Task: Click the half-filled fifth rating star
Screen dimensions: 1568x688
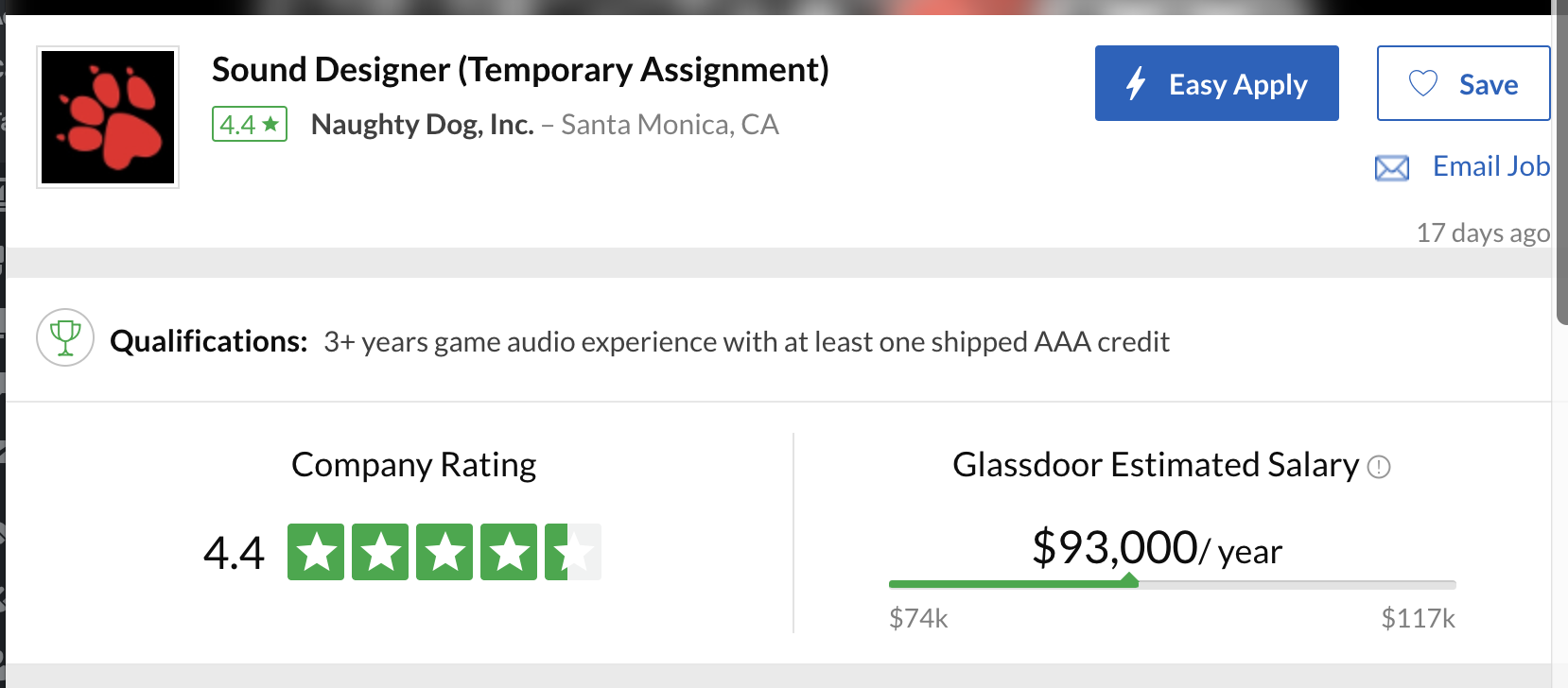Action: point(572,552)
